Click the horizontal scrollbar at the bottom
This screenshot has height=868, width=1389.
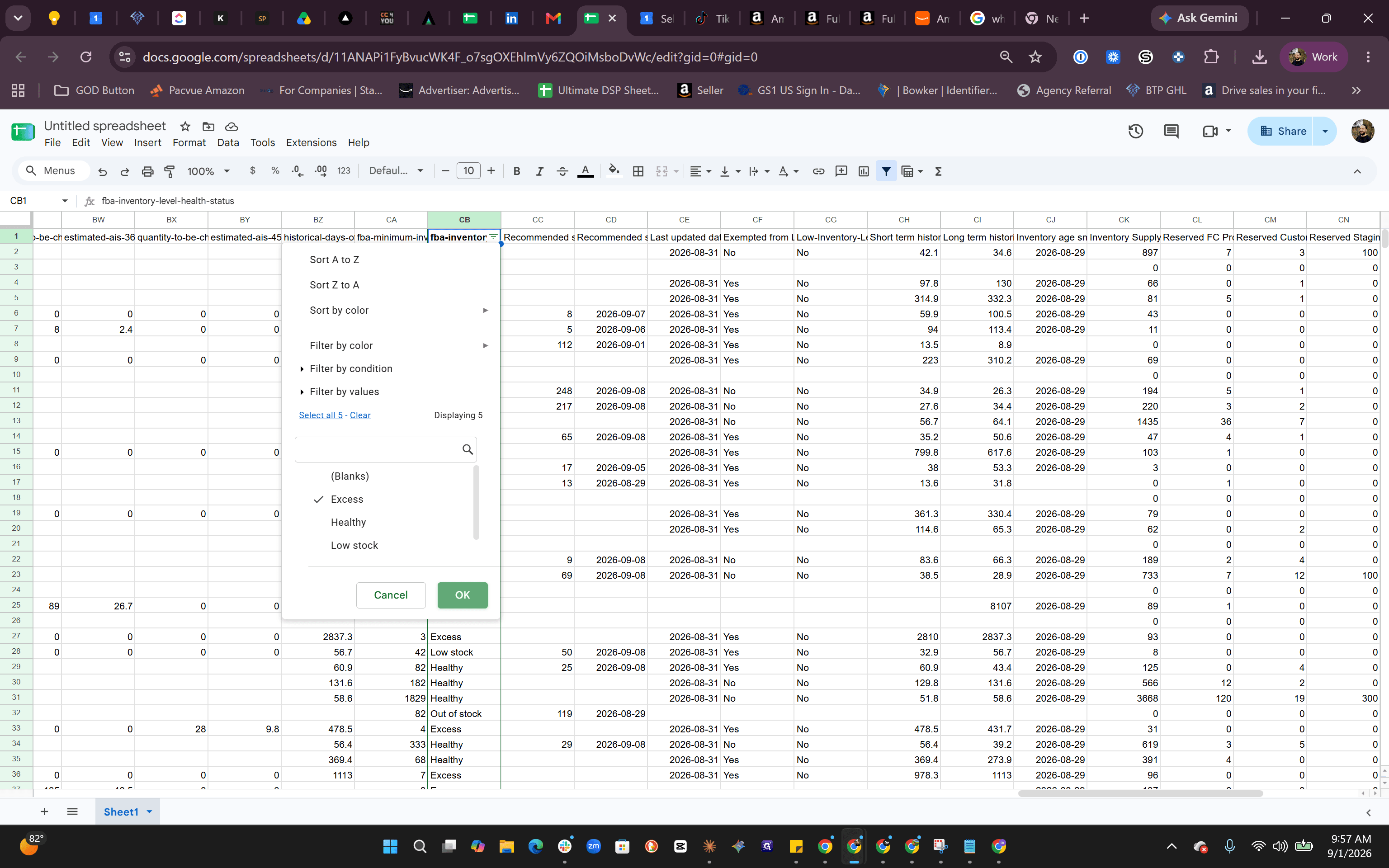click(x=1140, y=793)
